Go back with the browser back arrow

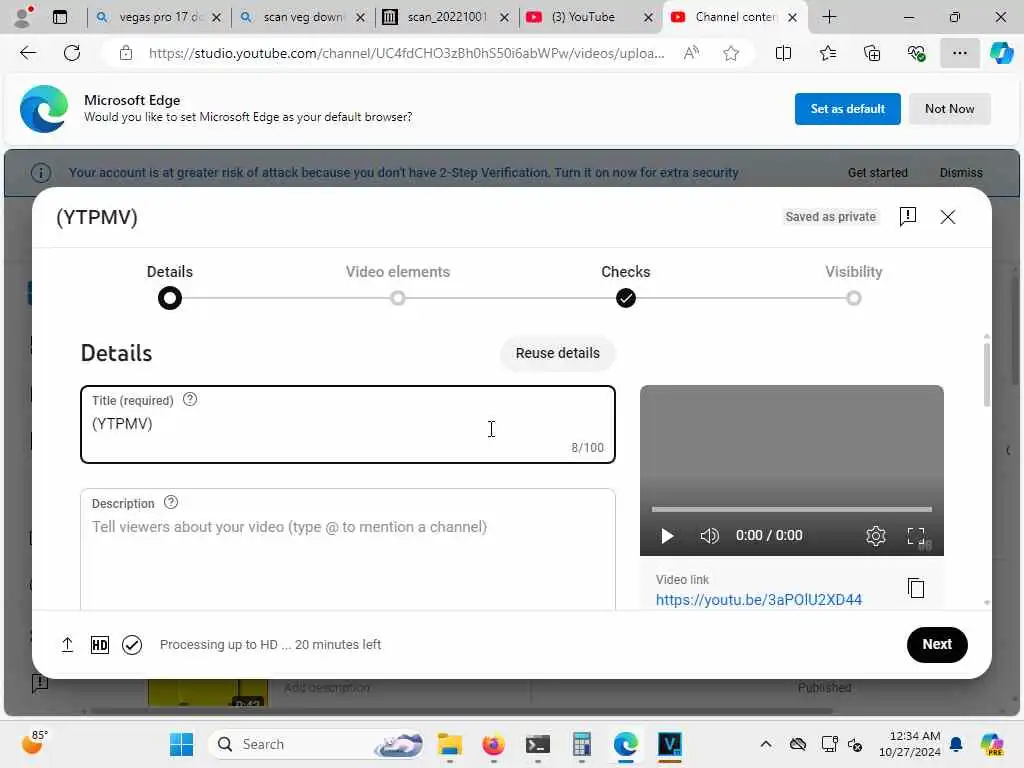coord(28,54)
